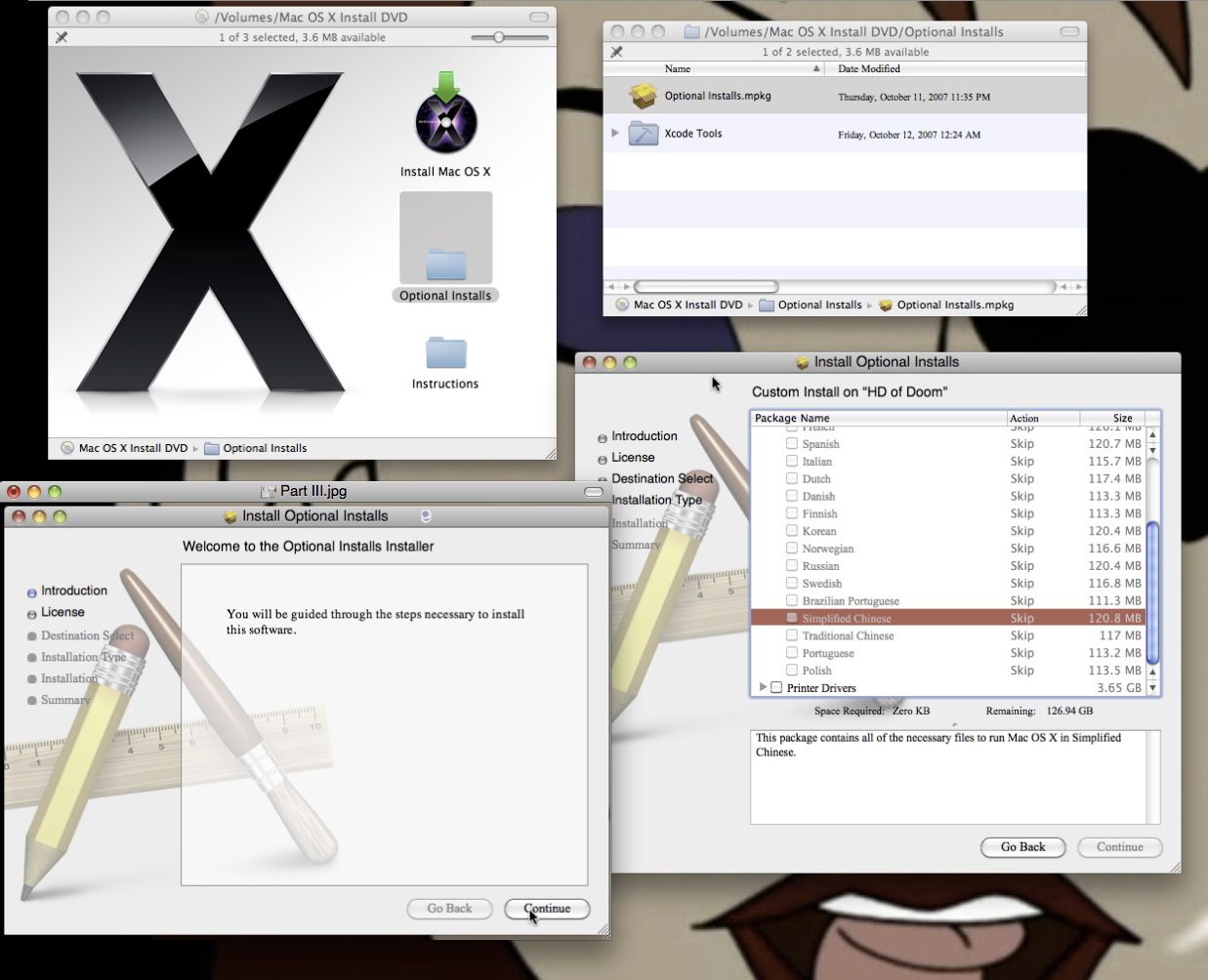Click Installation Type step in custom install window
This screenshot has height=980, width=1208.
656,500
